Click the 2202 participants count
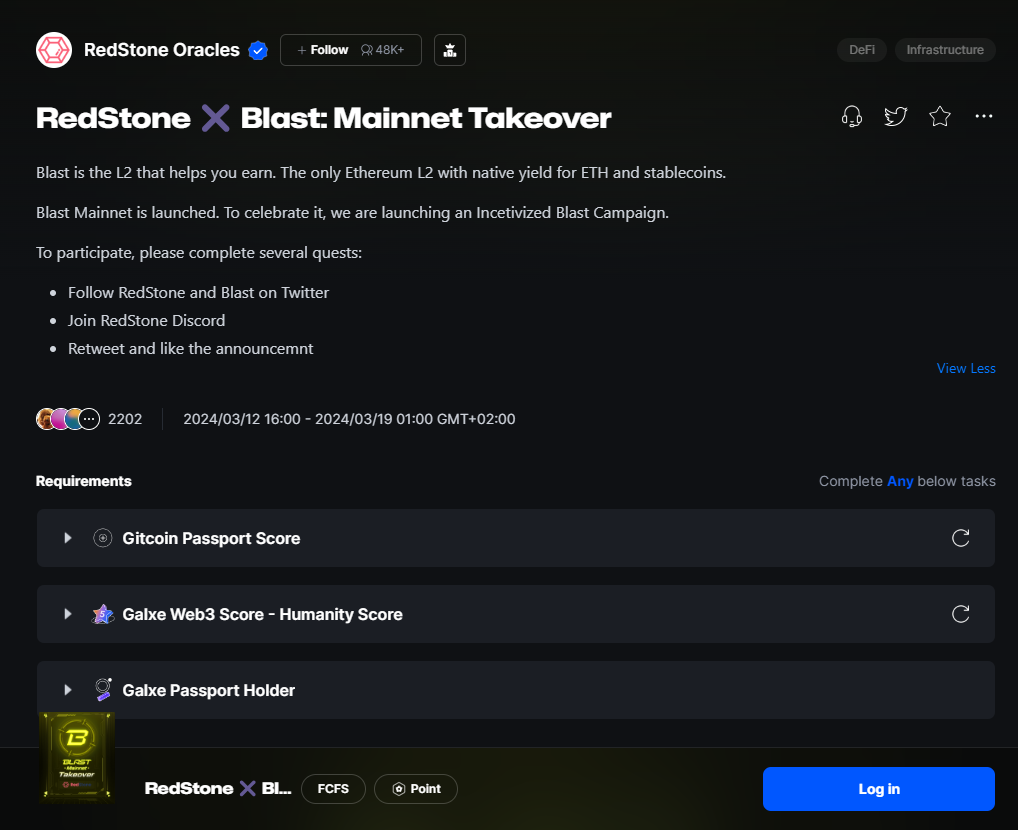Viewport: 1018px width, 830px height. point(125,419)
